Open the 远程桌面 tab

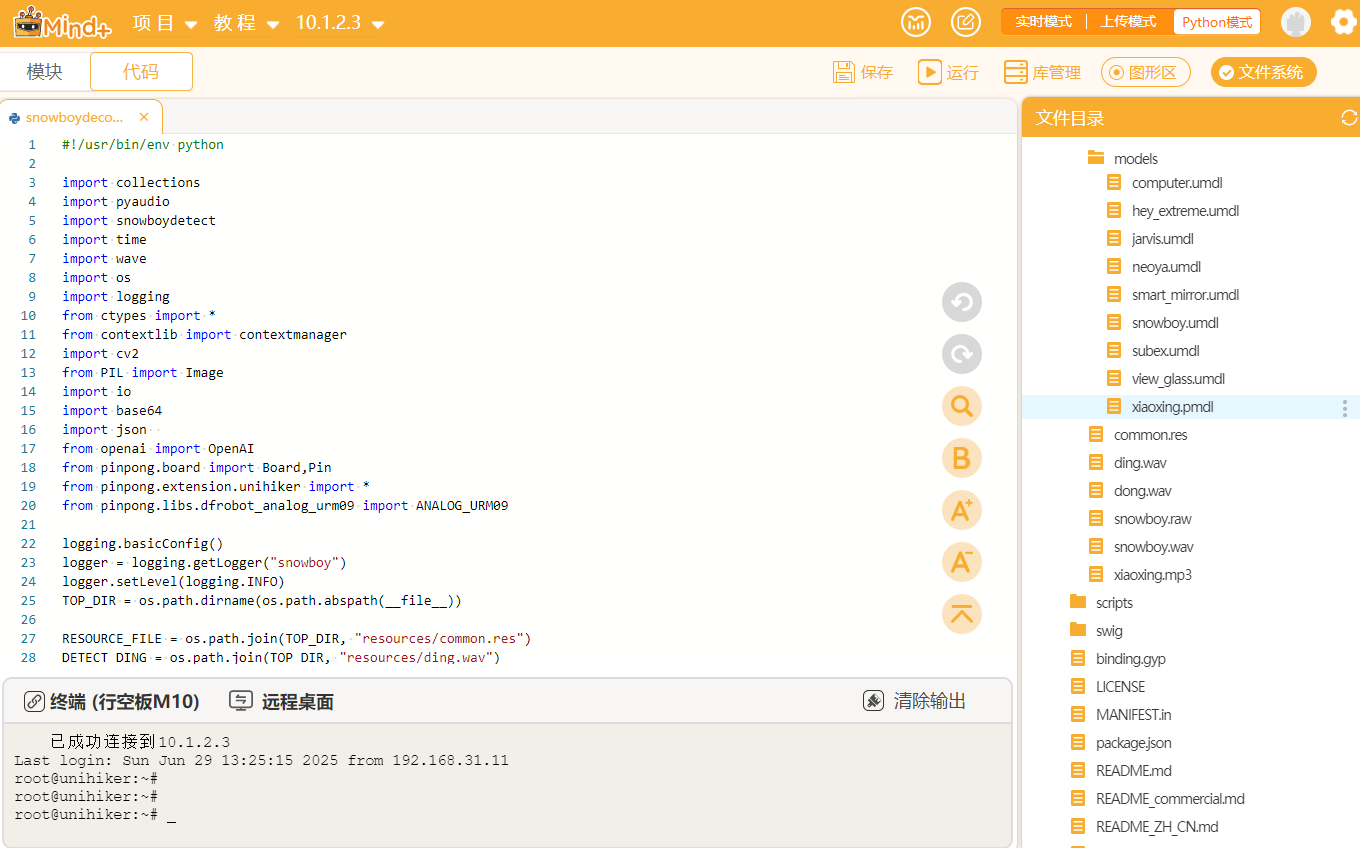pyautogui.click(x=282, y=702)
